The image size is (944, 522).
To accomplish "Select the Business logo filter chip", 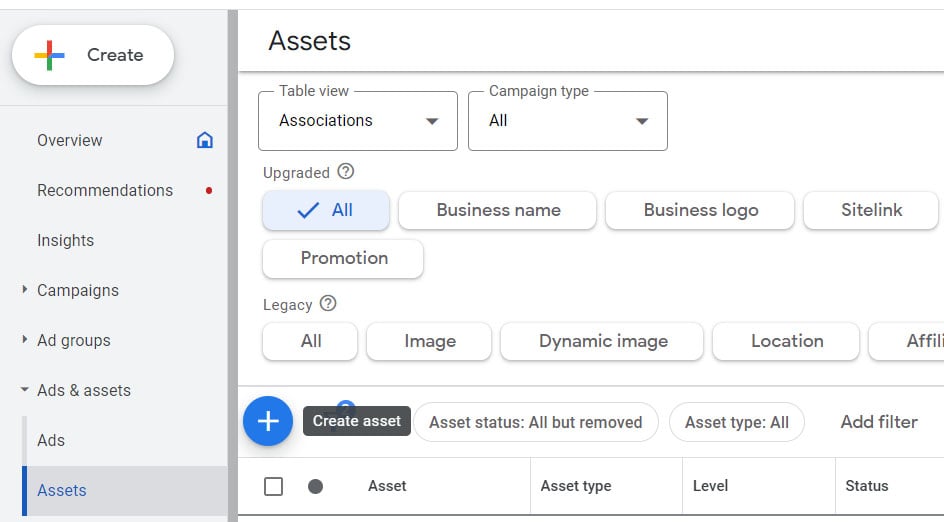I will (x=700, y=210).
